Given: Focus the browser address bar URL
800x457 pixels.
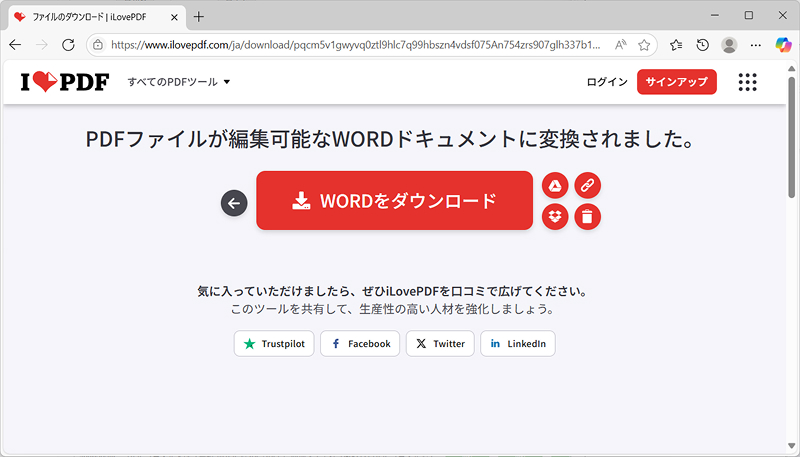Looking at the screenshot, I should (x=356, y=45).
